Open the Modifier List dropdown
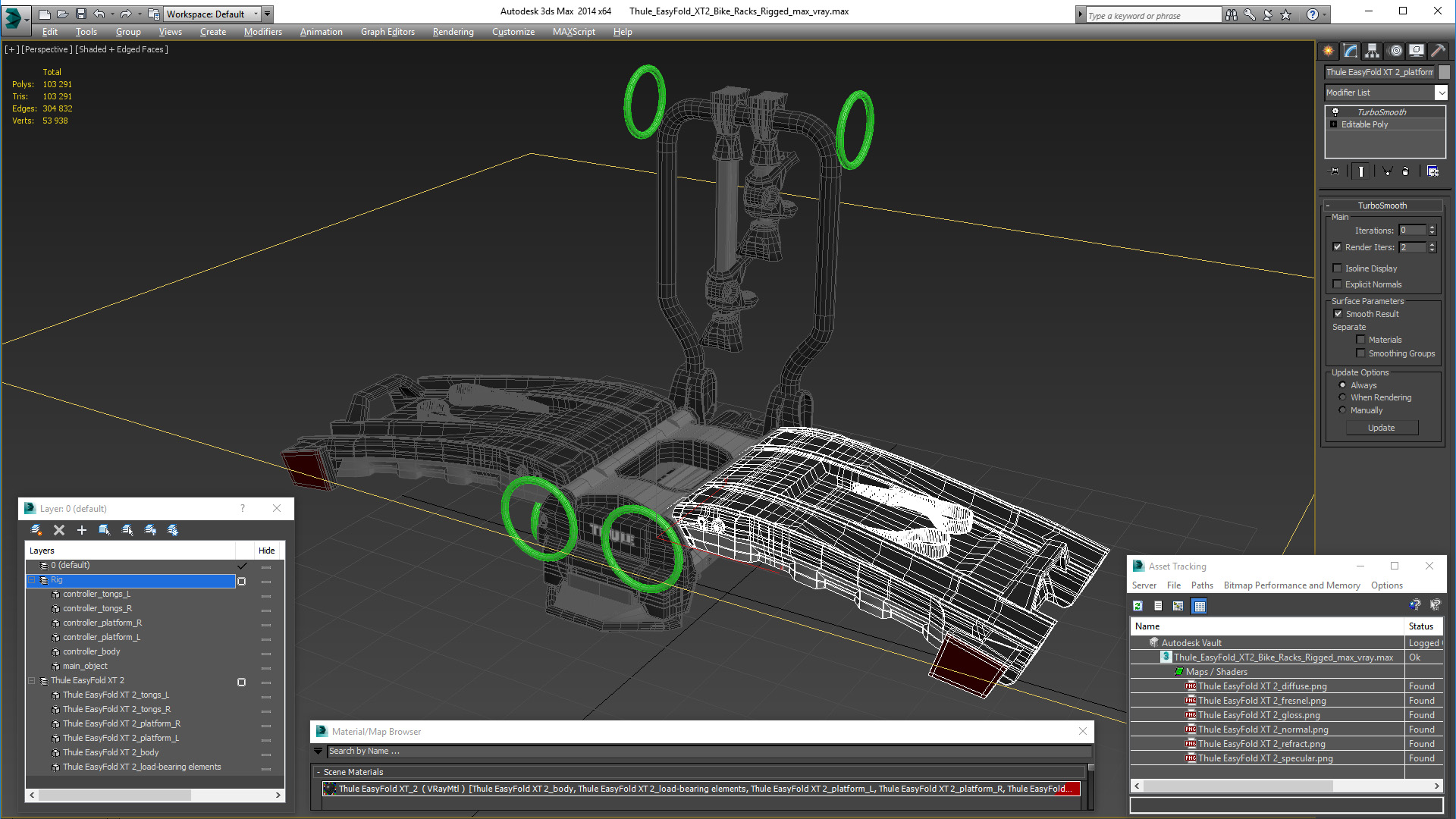The image size is (1456, 819). 1441,93
